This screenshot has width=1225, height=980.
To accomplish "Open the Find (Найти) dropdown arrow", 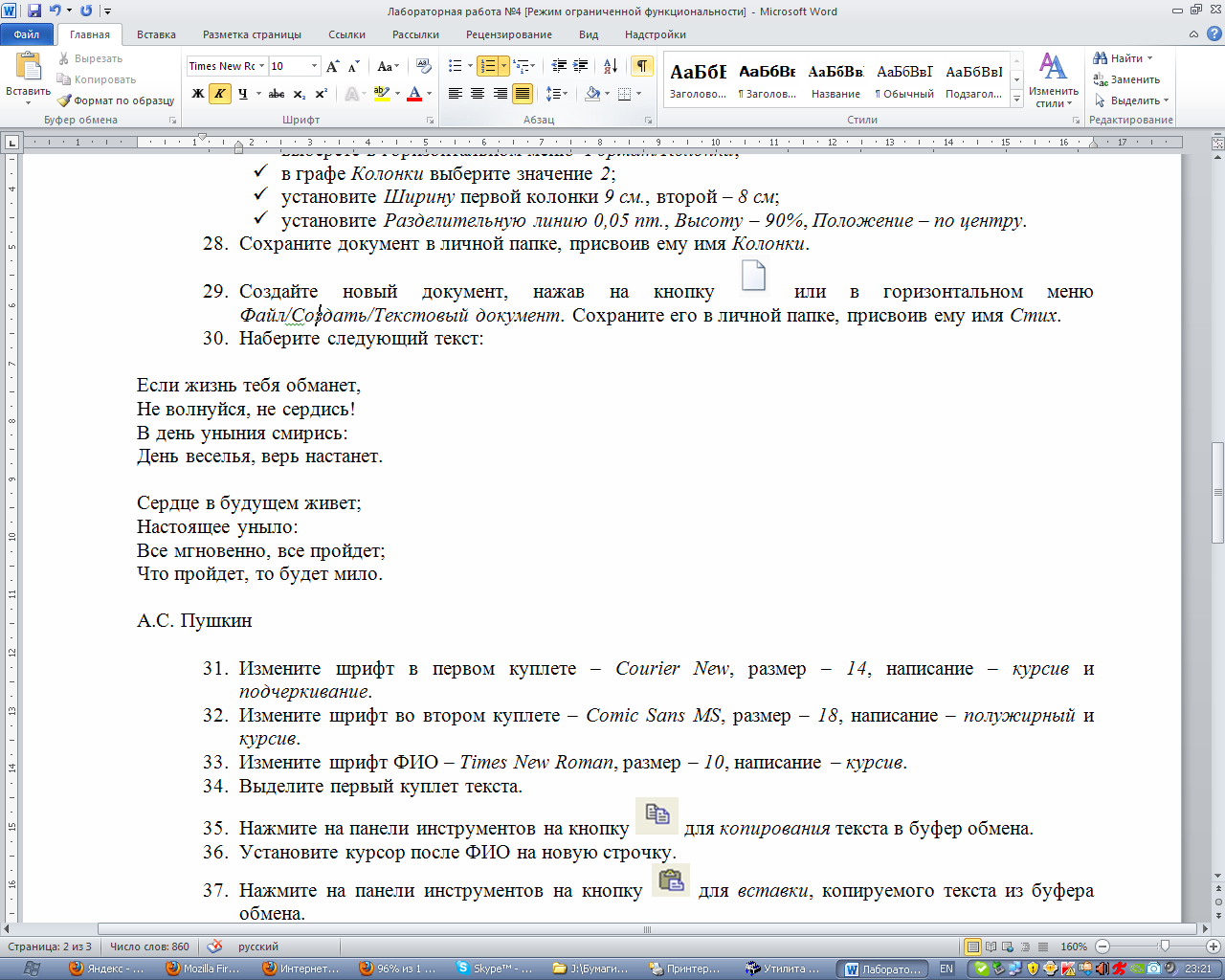I will tap(1149, 58).
